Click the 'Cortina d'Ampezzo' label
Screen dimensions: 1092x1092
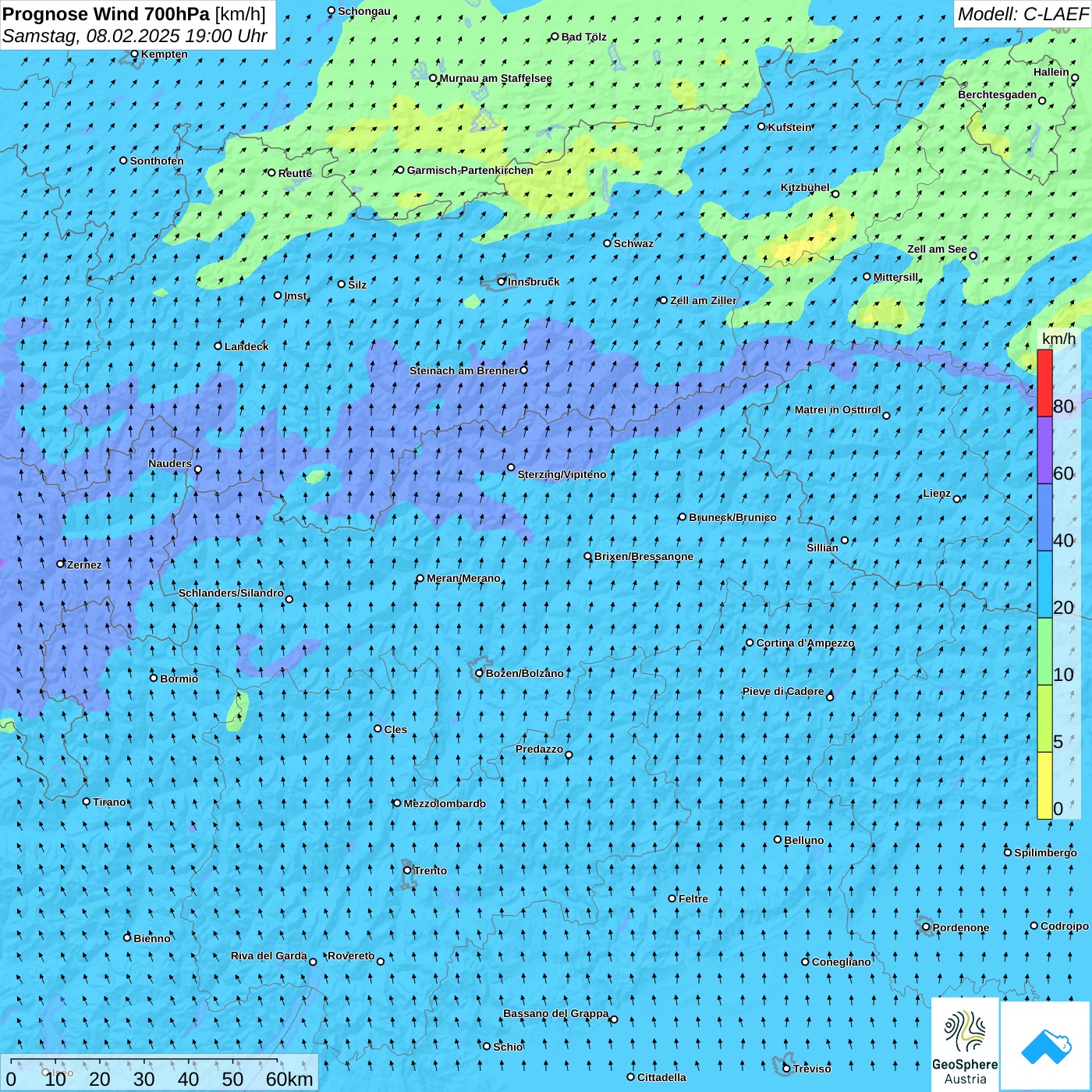(805, 643)
